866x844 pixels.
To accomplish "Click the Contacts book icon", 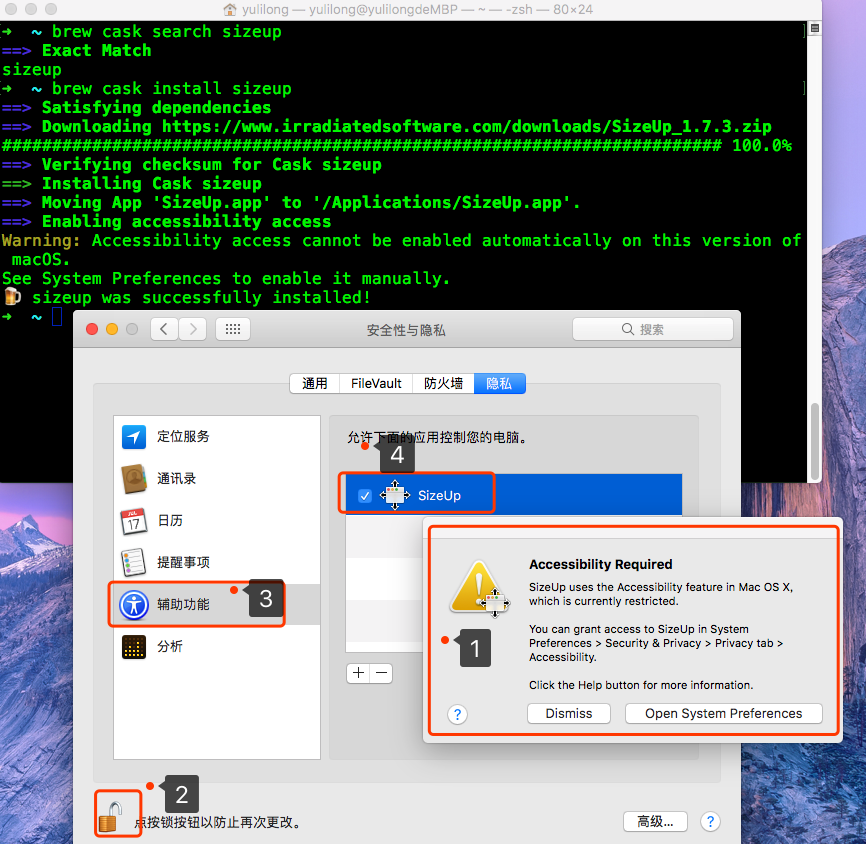I will point(134,478).
